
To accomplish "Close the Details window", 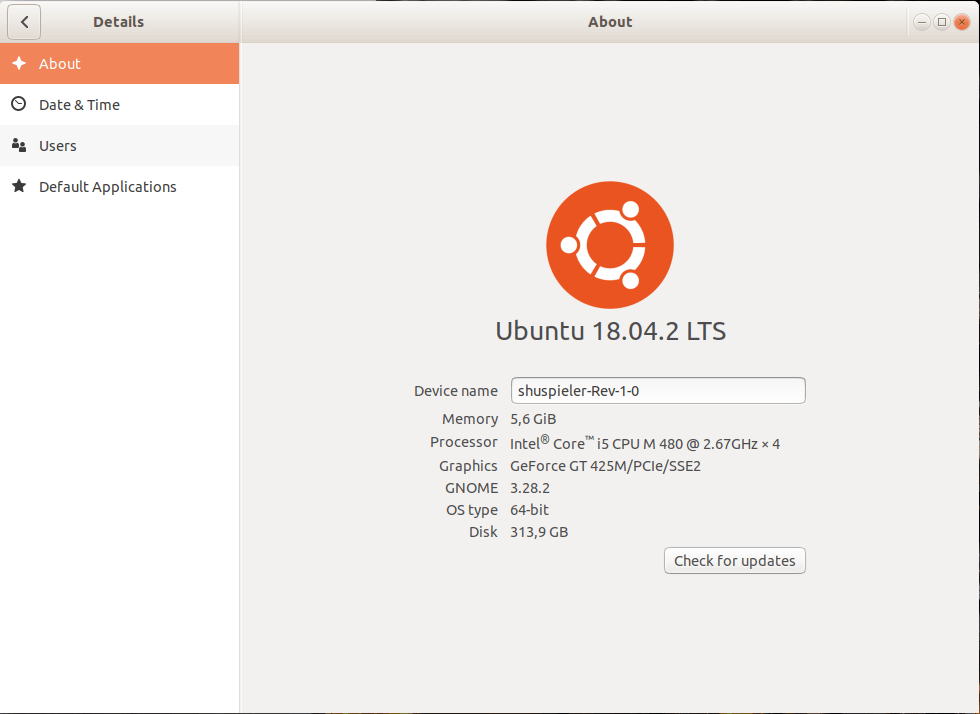I will [962, 22].
